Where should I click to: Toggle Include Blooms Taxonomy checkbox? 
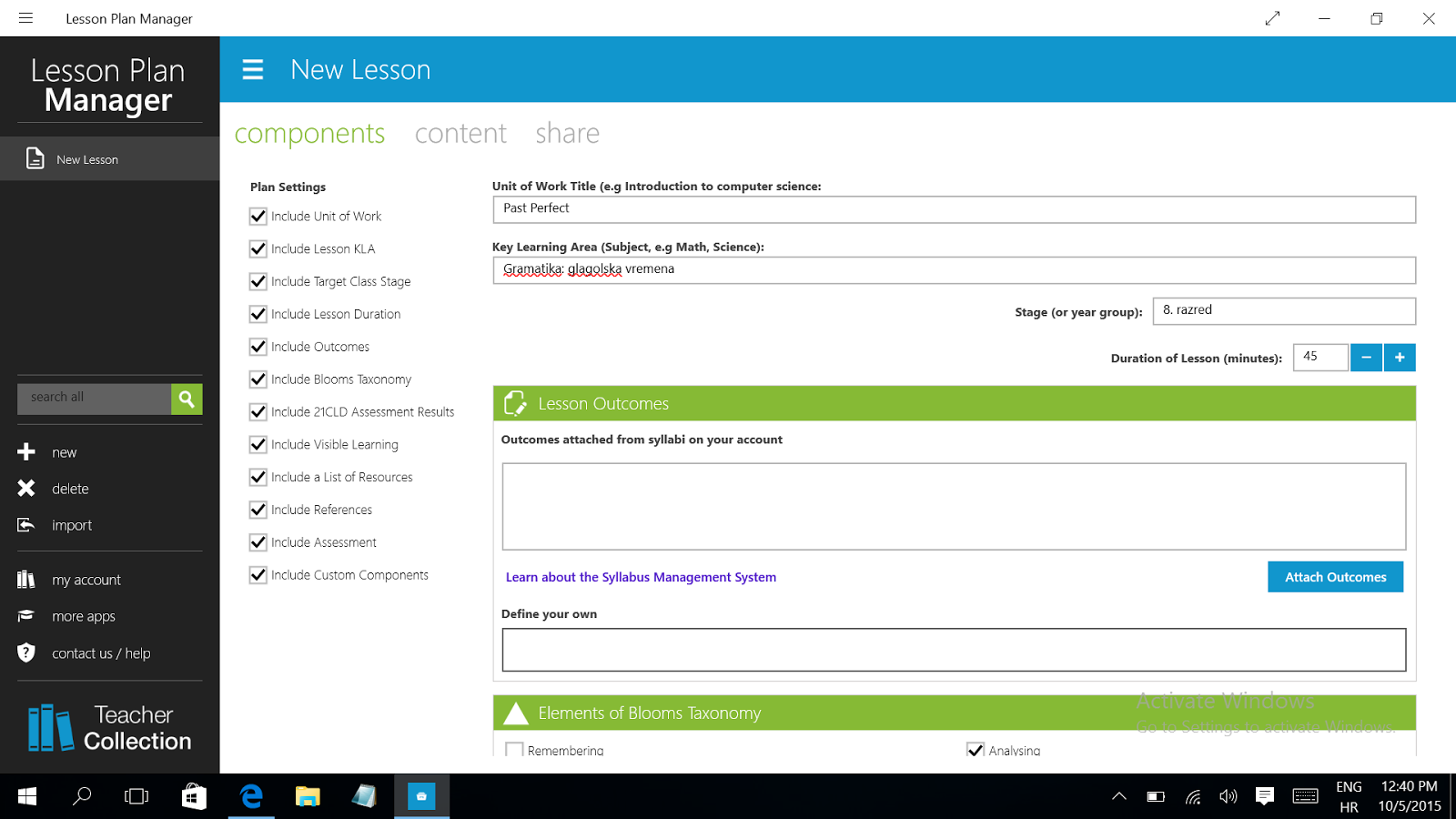click(258, 379)
